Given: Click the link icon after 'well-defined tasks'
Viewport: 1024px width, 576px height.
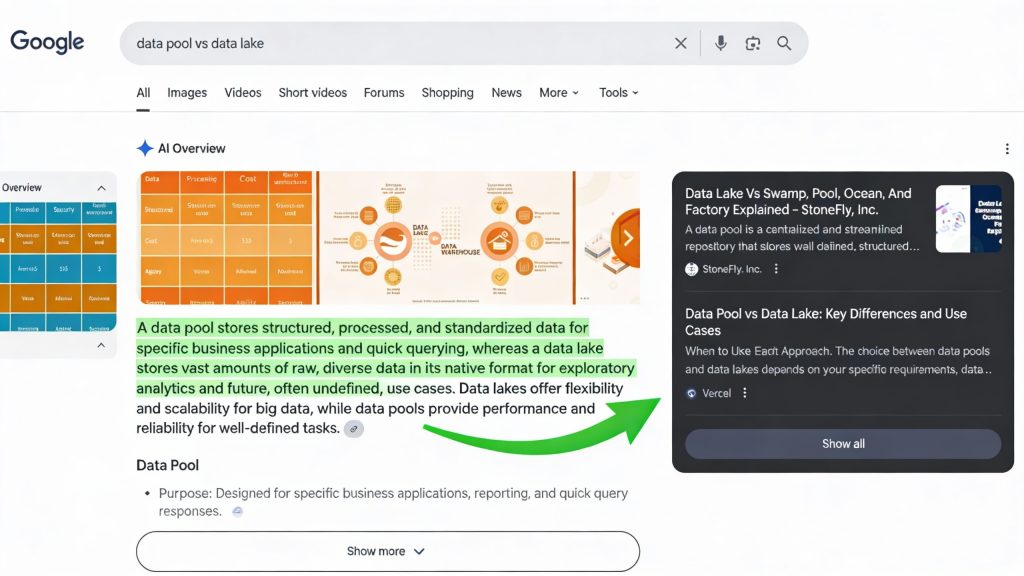Looking at the screenshot, I should pyautogui.click(x=354, y=429).
